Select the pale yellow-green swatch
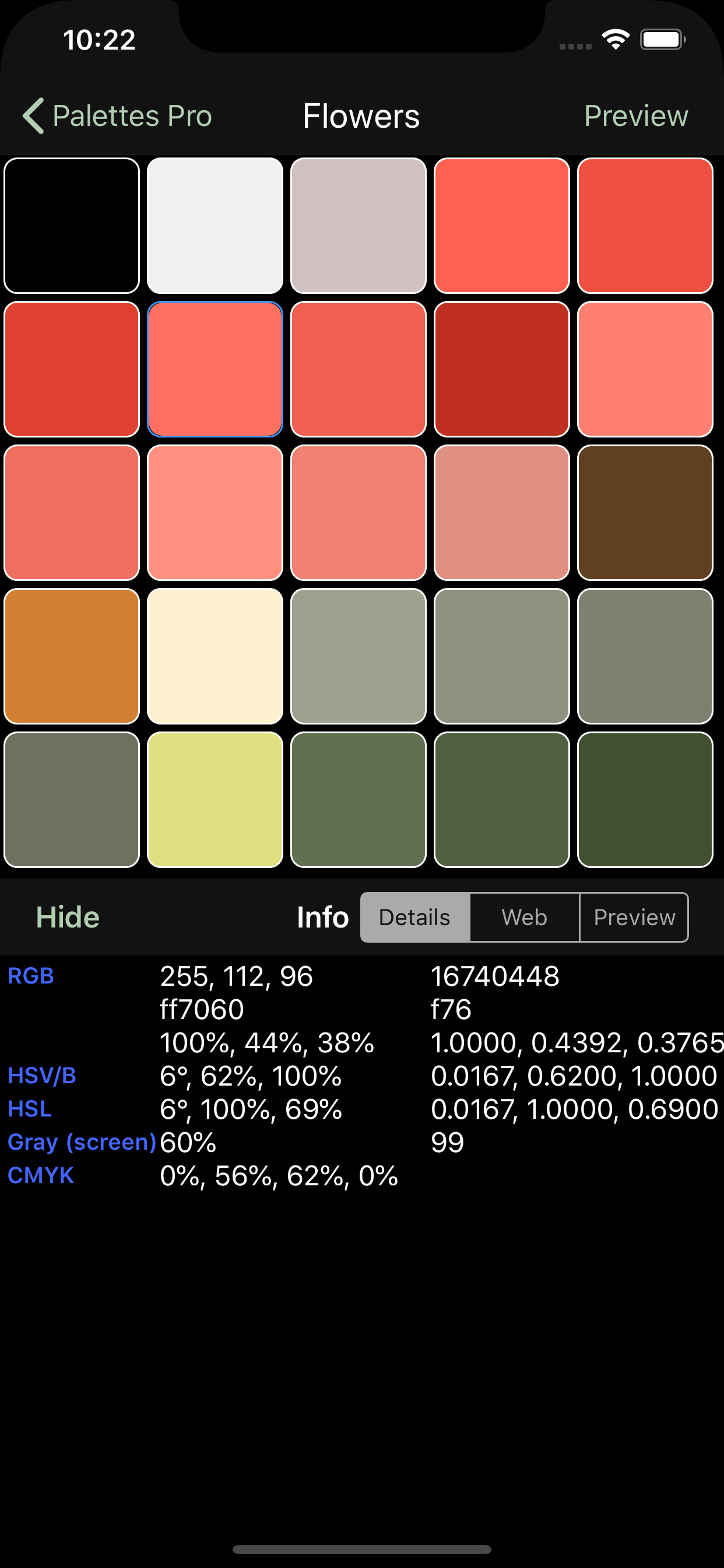The width and height of the screenshot is (724, 1568). [x=215, y=799]
